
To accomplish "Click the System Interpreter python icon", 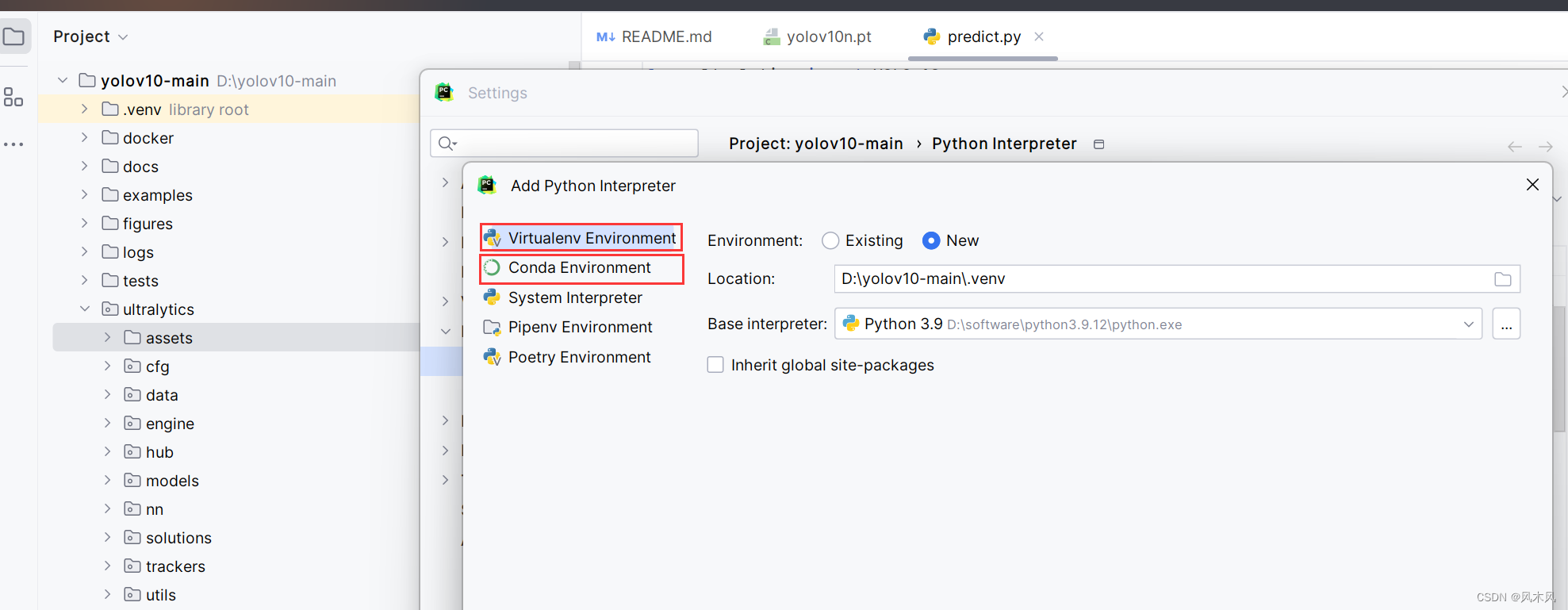I will [x=492, y=297].
